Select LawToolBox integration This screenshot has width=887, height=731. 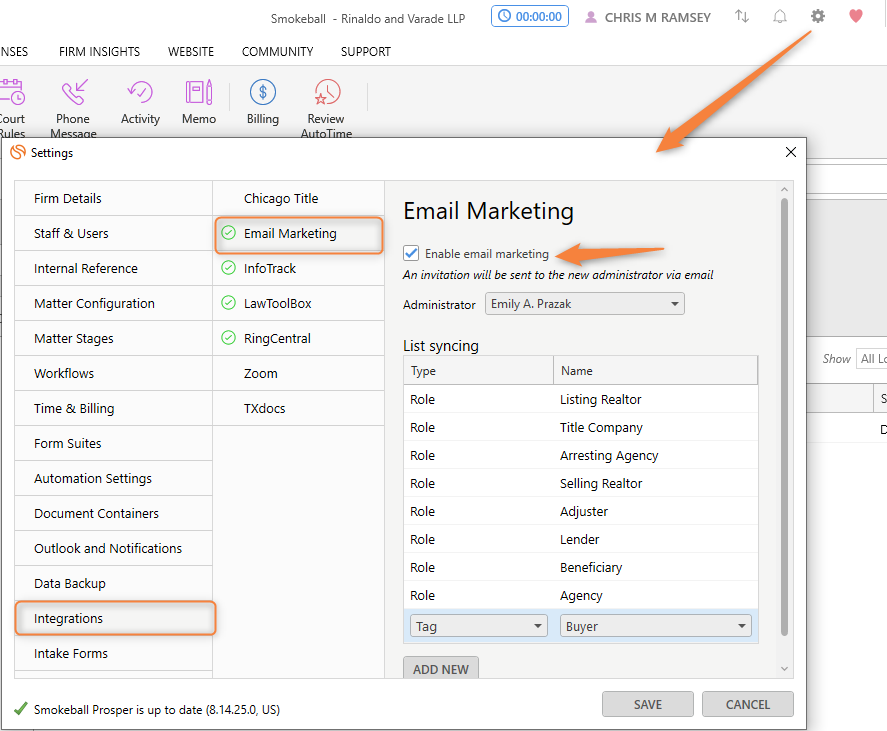[x=299, y=304]
